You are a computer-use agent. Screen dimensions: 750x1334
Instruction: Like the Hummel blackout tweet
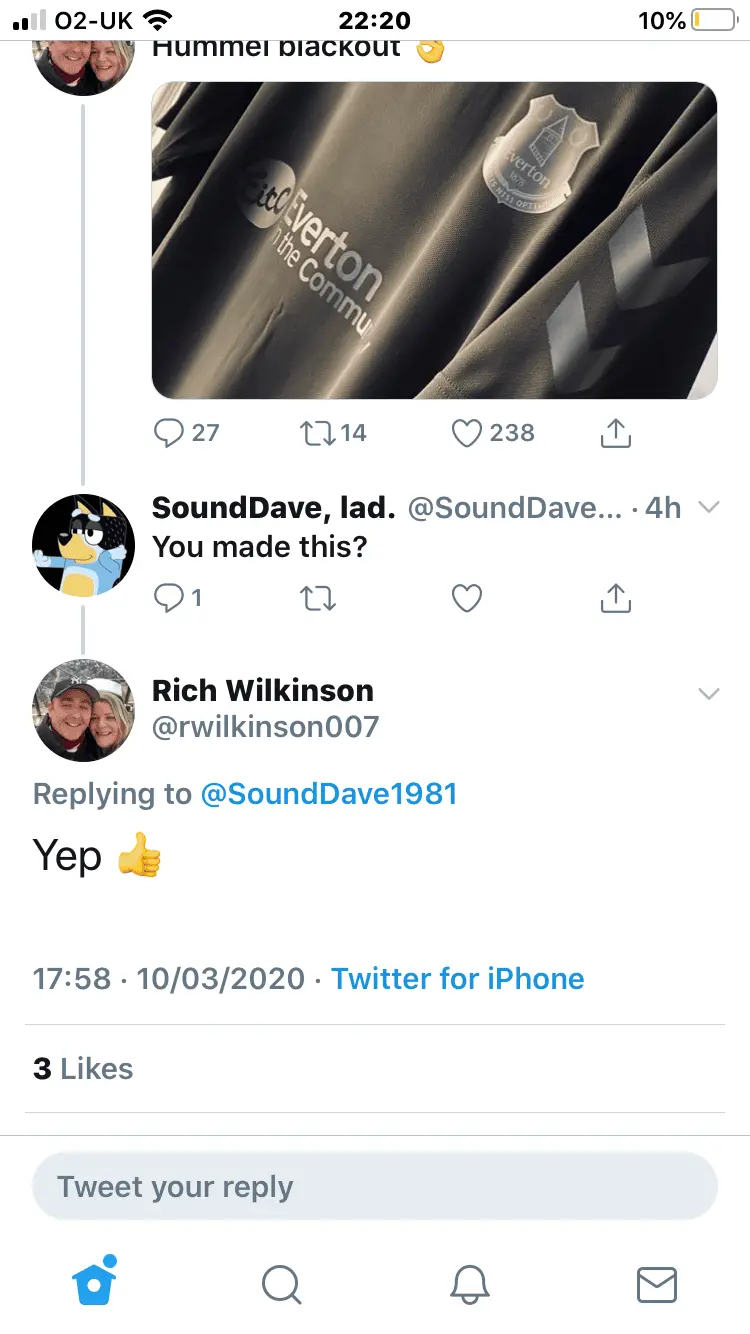pos(467,433)
